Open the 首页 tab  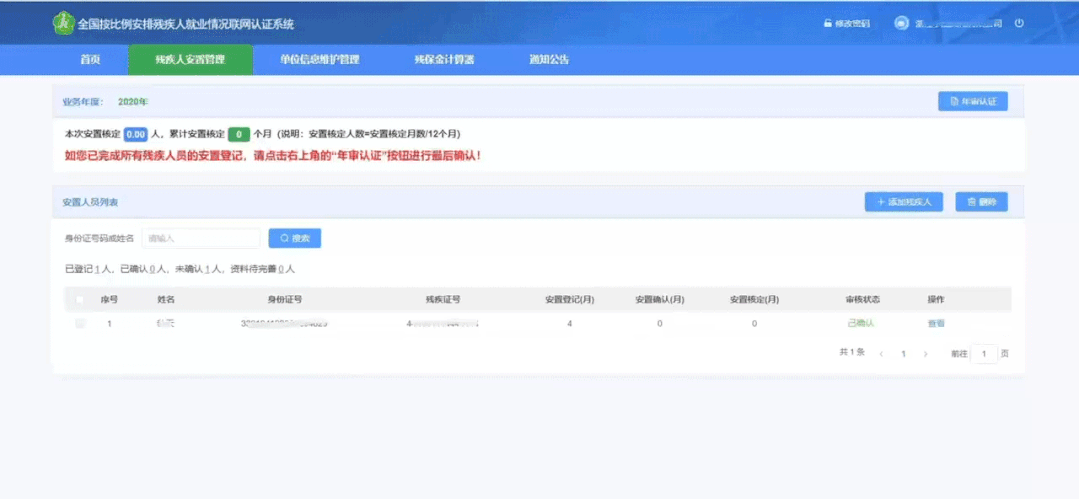90,60
